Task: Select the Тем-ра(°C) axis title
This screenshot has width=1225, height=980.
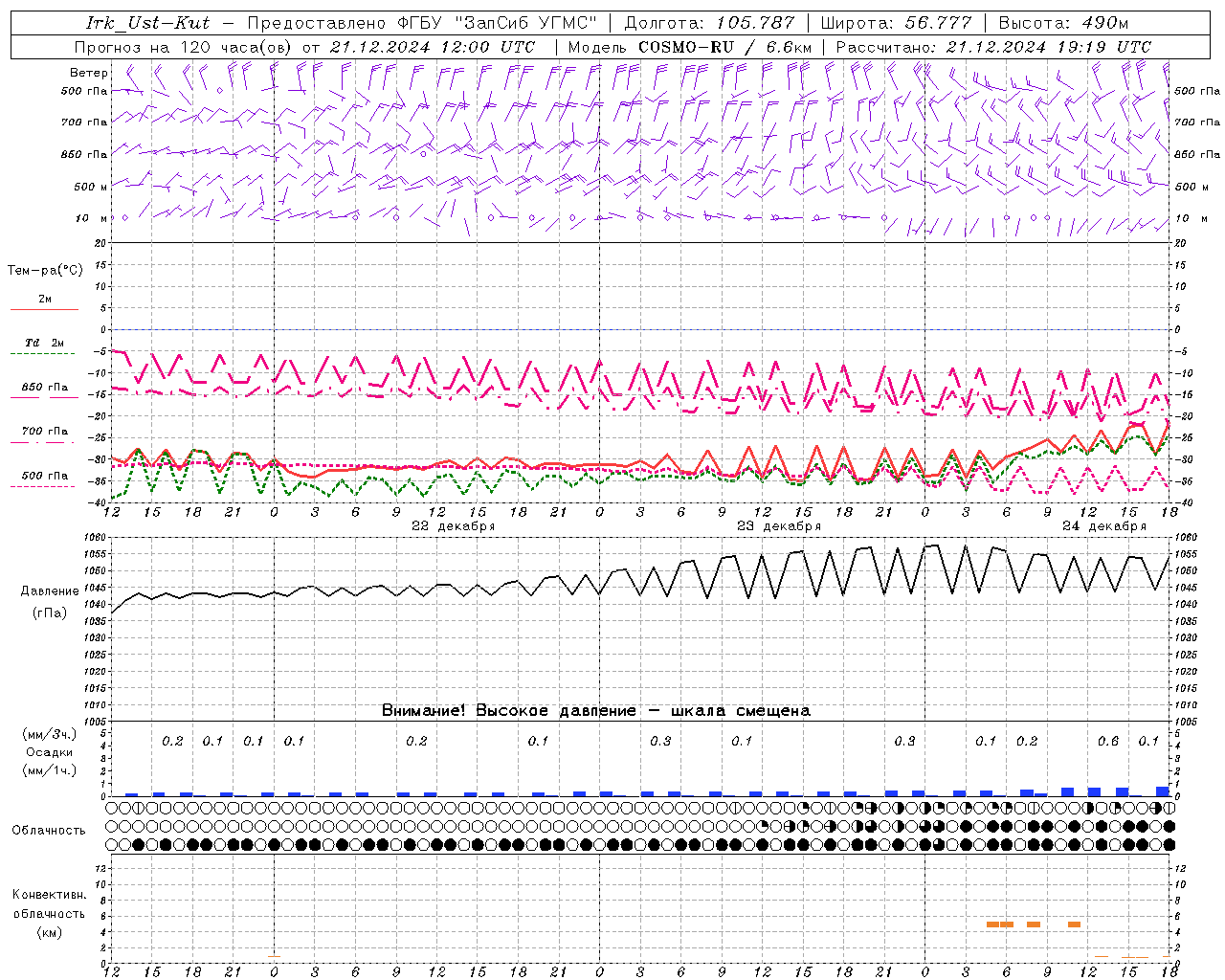Action: coord(46,271)
